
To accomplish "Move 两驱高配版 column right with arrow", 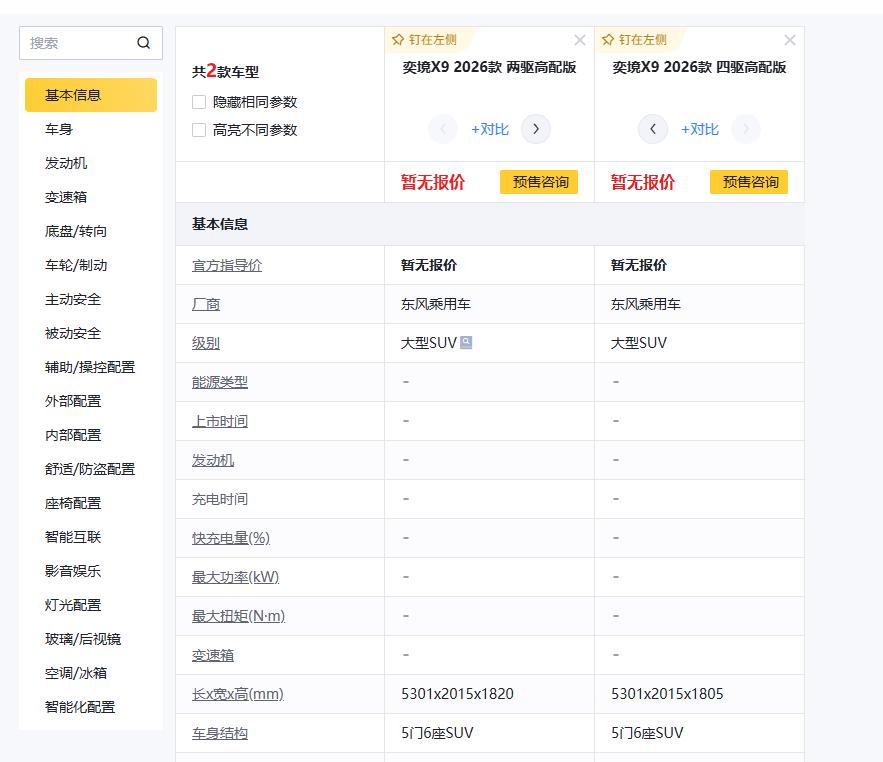I will (536, 129).
